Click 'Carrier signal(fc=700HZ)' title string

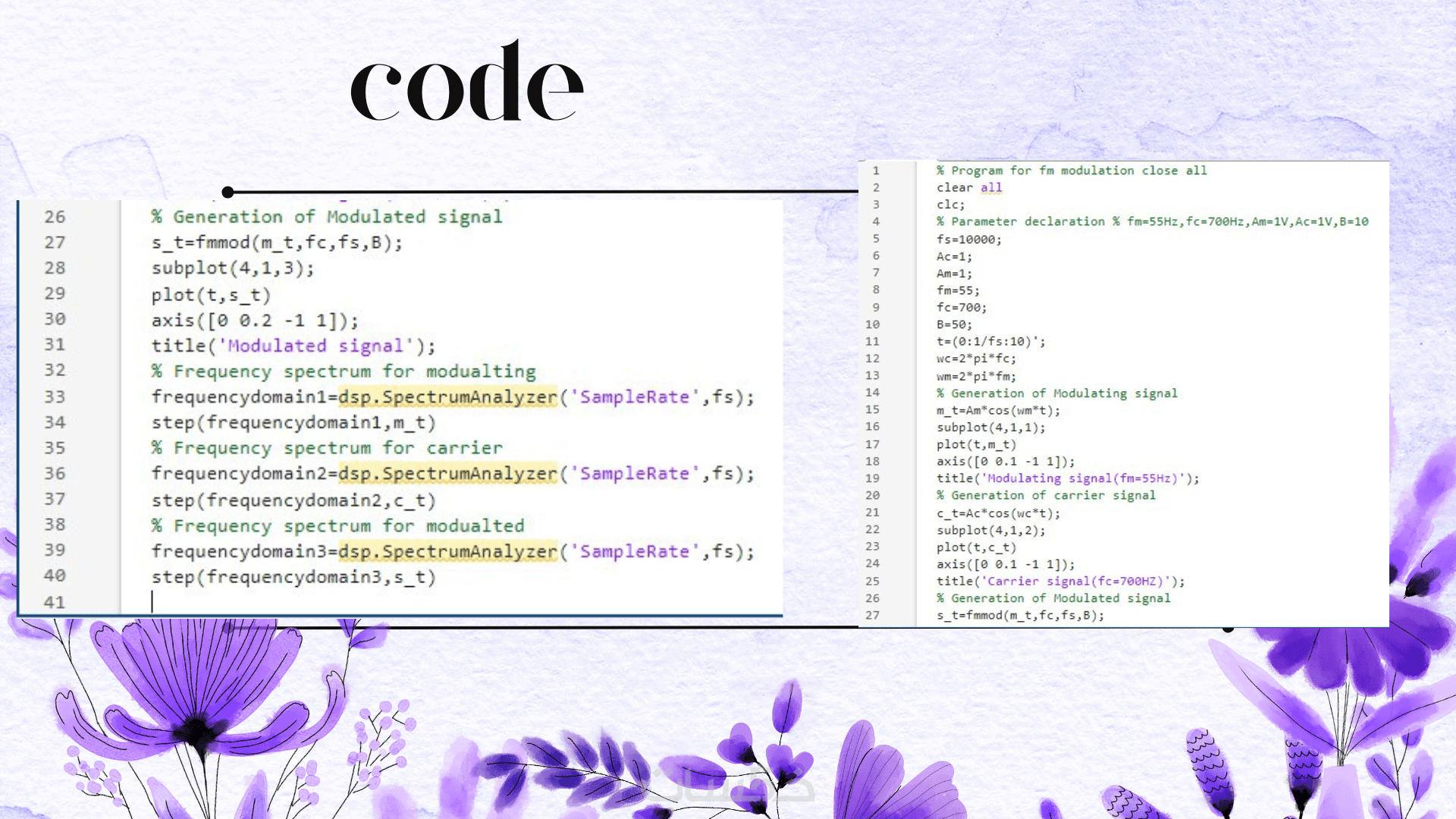1077,581
